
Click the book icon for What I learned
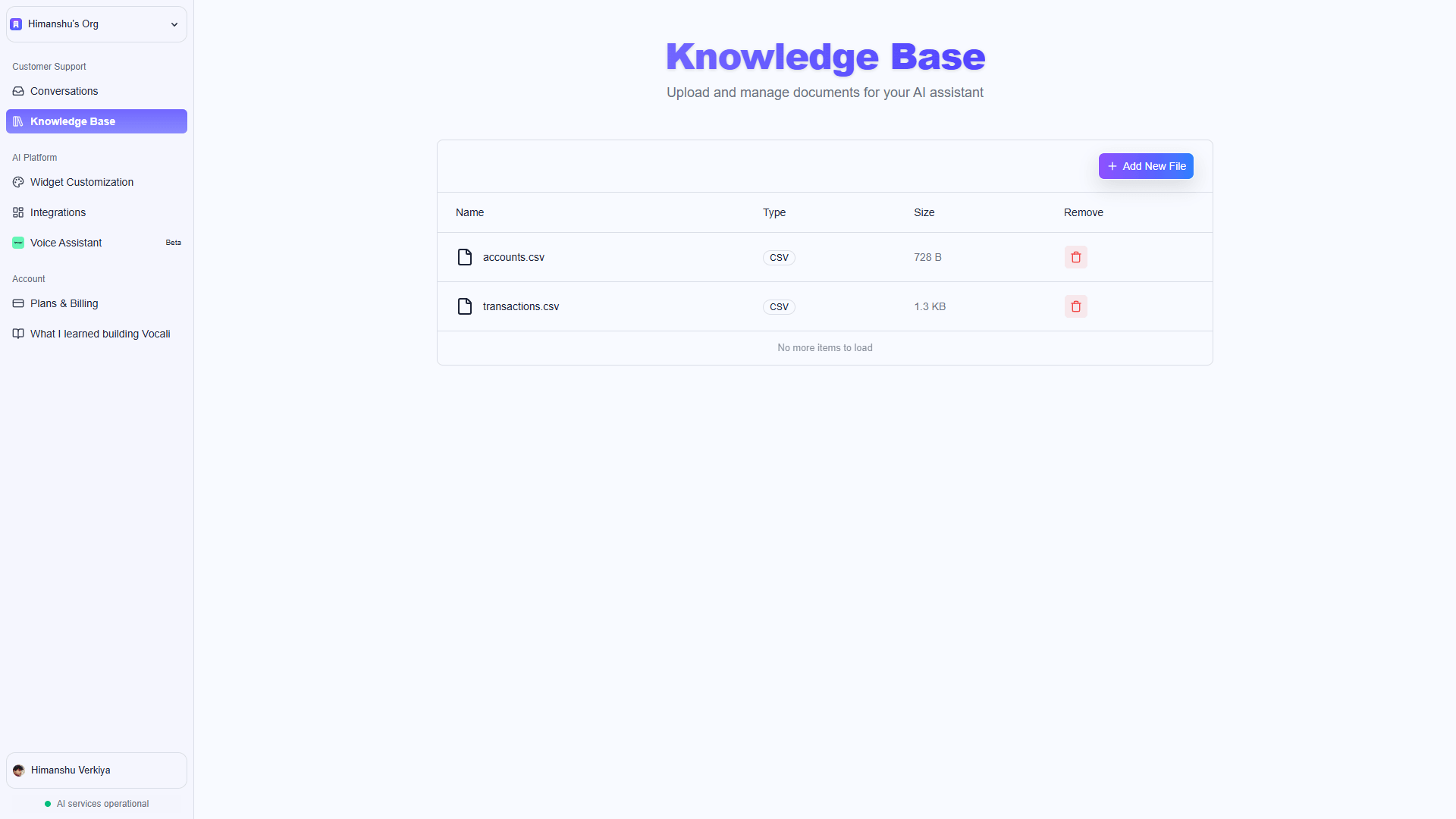[x=18, y=334]
